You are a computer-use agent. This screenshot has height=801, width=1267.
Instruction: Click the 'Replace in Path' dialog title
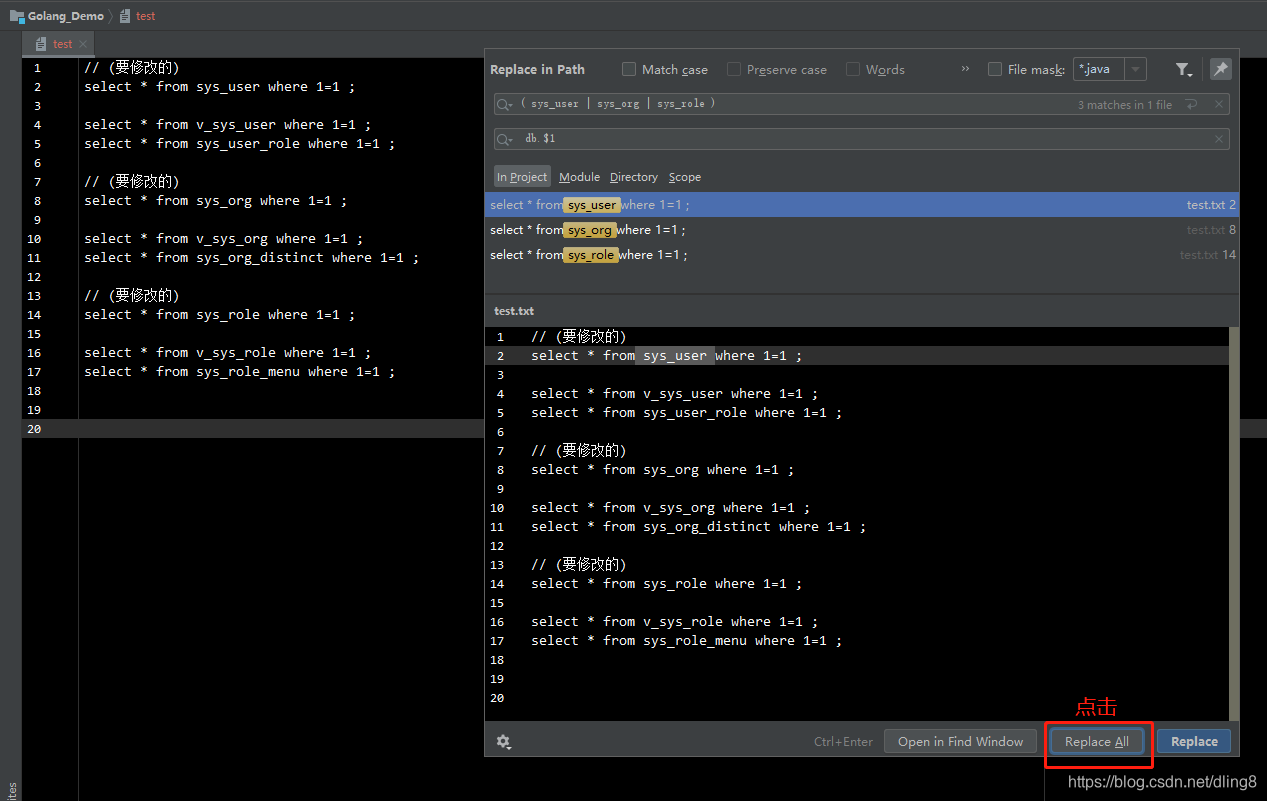pyautogui.click(x=537, y=69)
